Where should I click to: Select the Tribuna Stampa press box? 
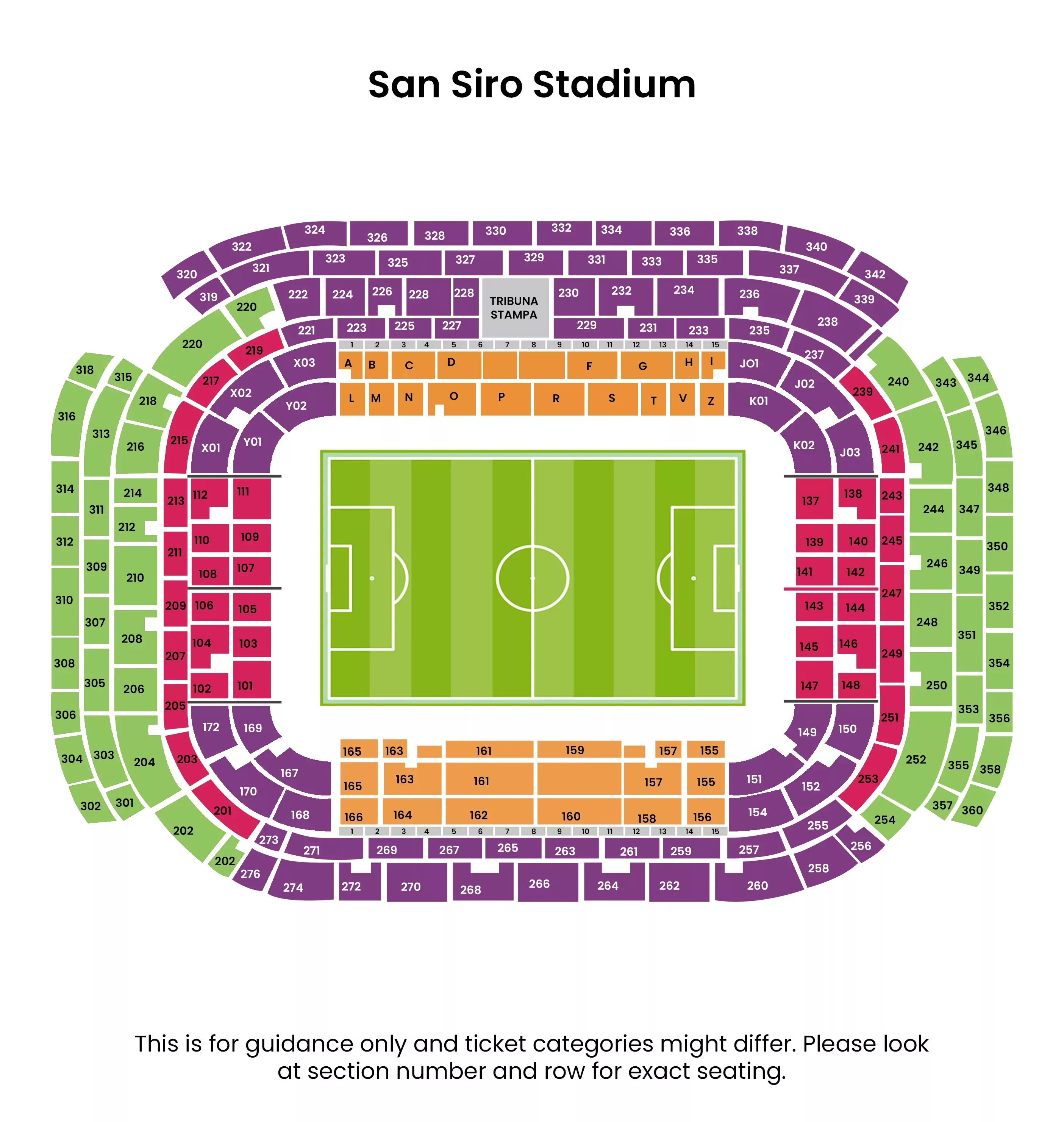[x=514, y=308]
